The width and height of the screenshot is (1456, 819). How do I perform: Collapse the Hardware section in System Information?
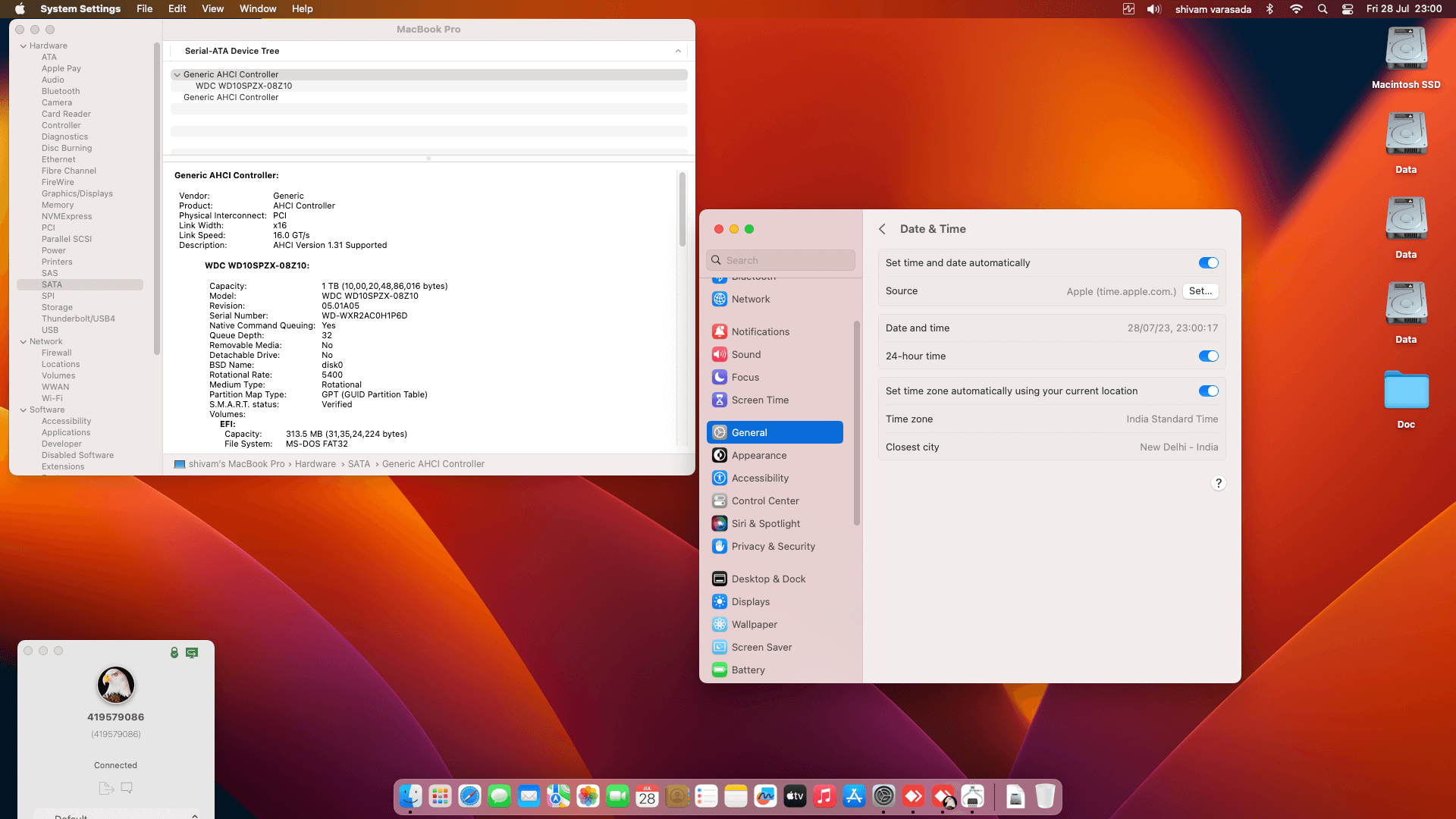(24, 45)
